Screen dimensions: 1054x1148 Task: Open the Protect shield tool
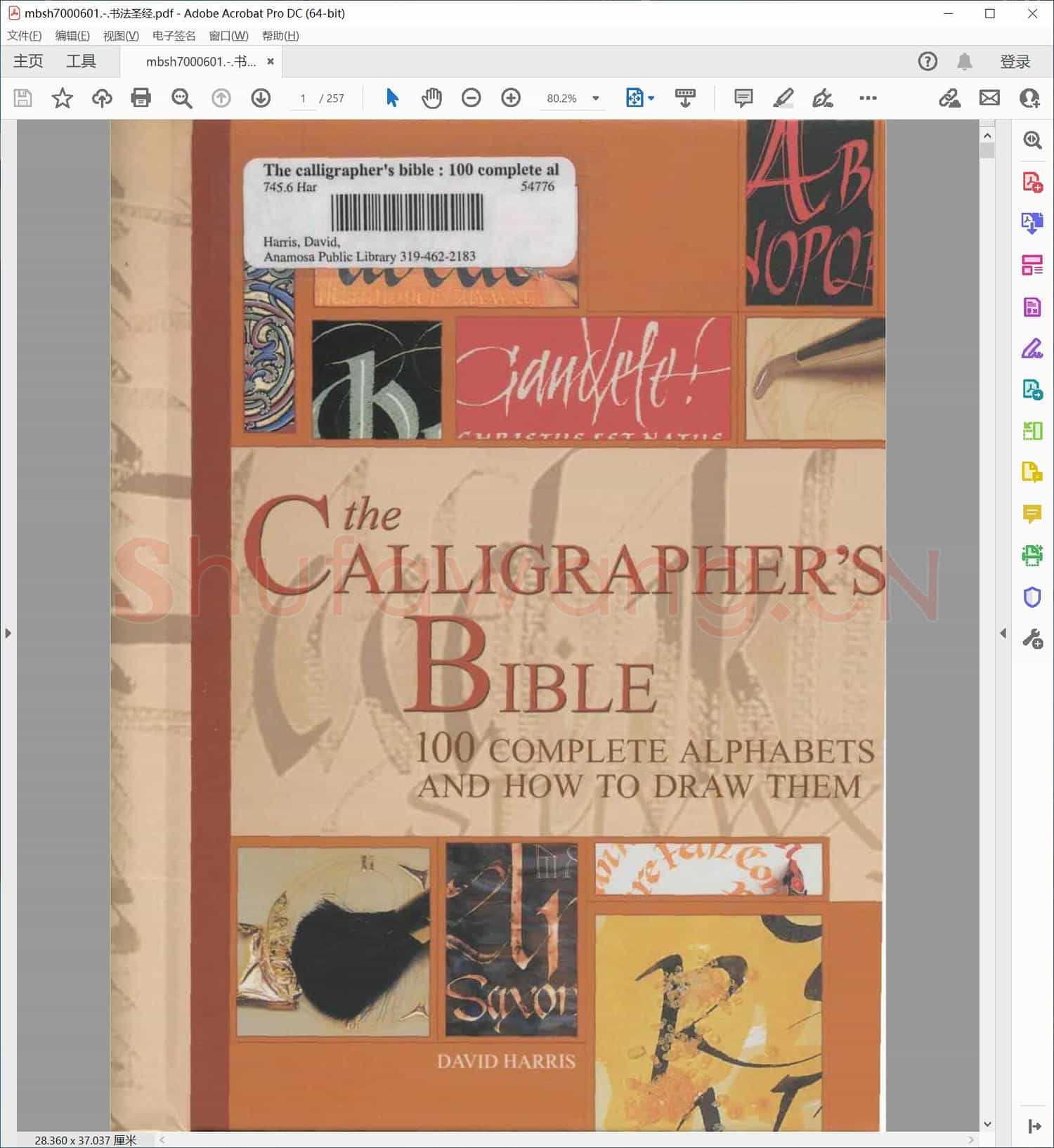1032,597
